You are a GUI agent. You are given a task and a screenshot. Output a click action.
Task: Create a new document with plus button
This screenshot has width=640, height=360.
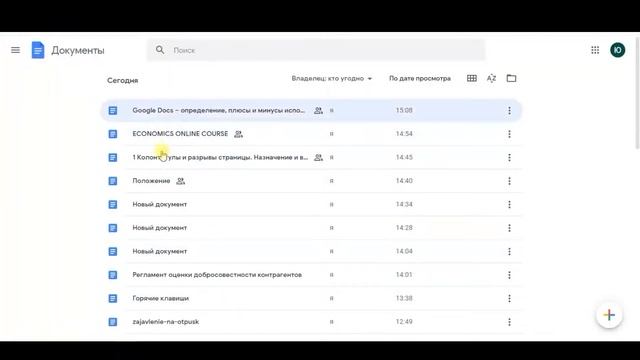pyautogui.click(x=609, y=315)
